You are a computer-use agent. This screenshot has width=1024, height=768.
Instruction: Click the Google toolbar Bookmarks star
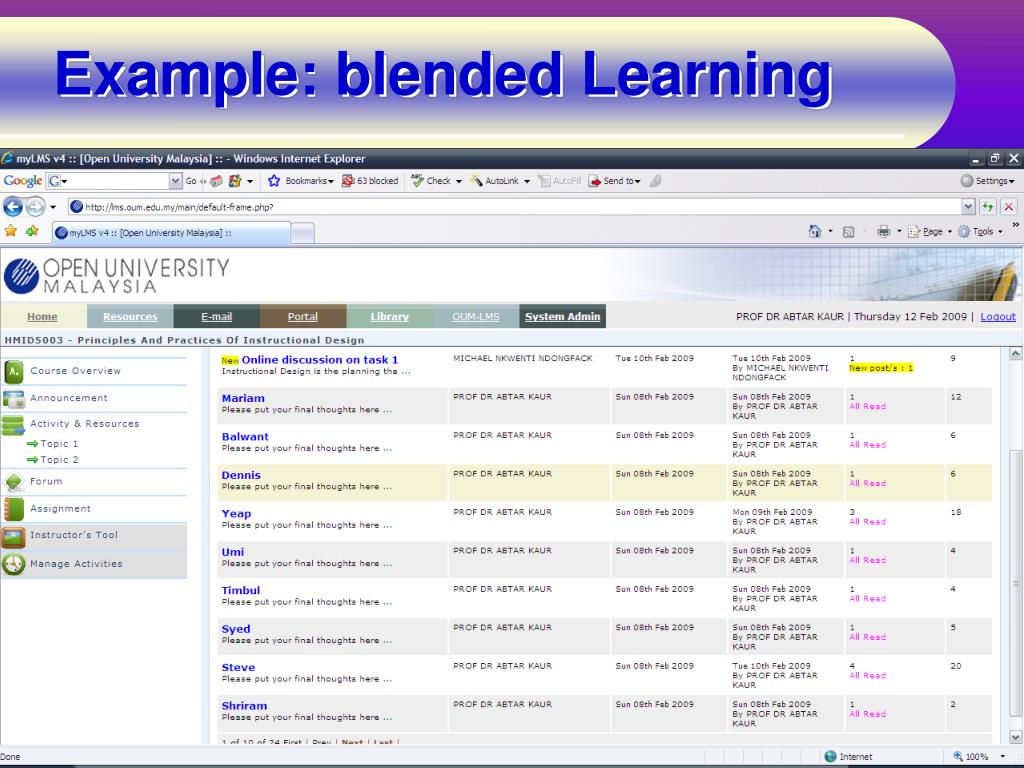tap(274, 181)
